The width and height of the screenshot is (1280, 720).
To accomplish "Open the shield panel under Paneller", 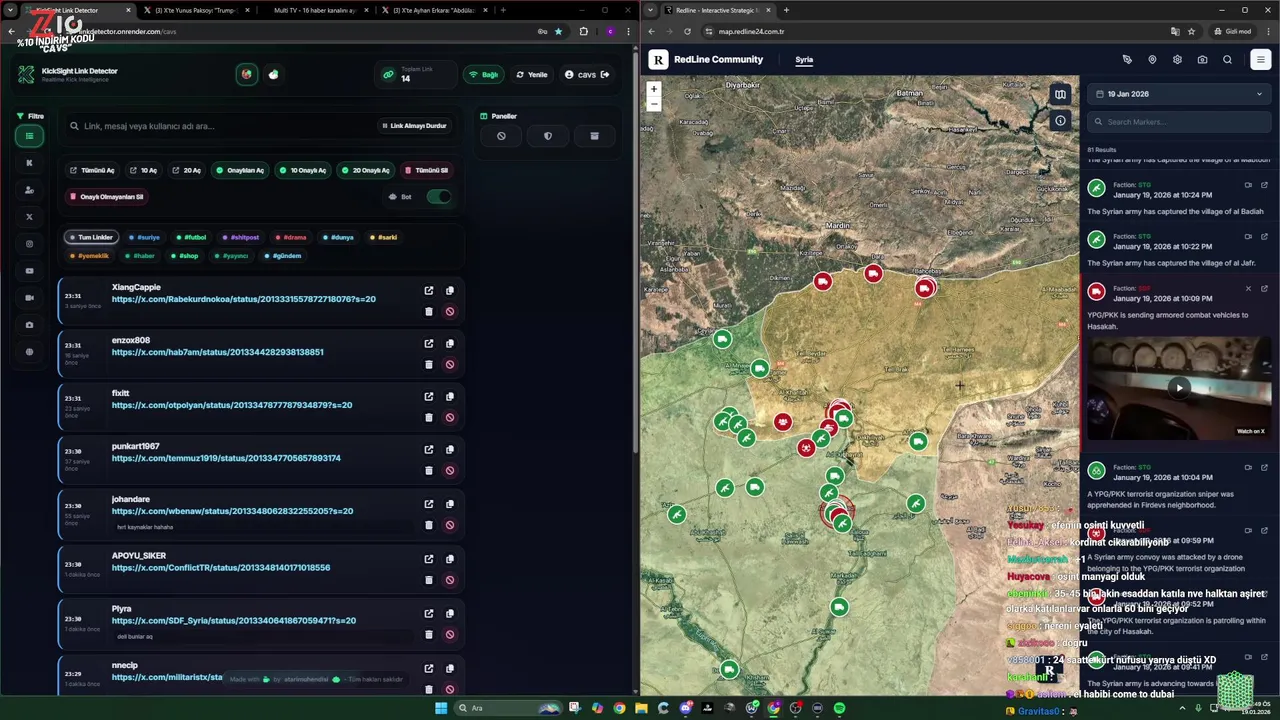I will coord(547,136).
